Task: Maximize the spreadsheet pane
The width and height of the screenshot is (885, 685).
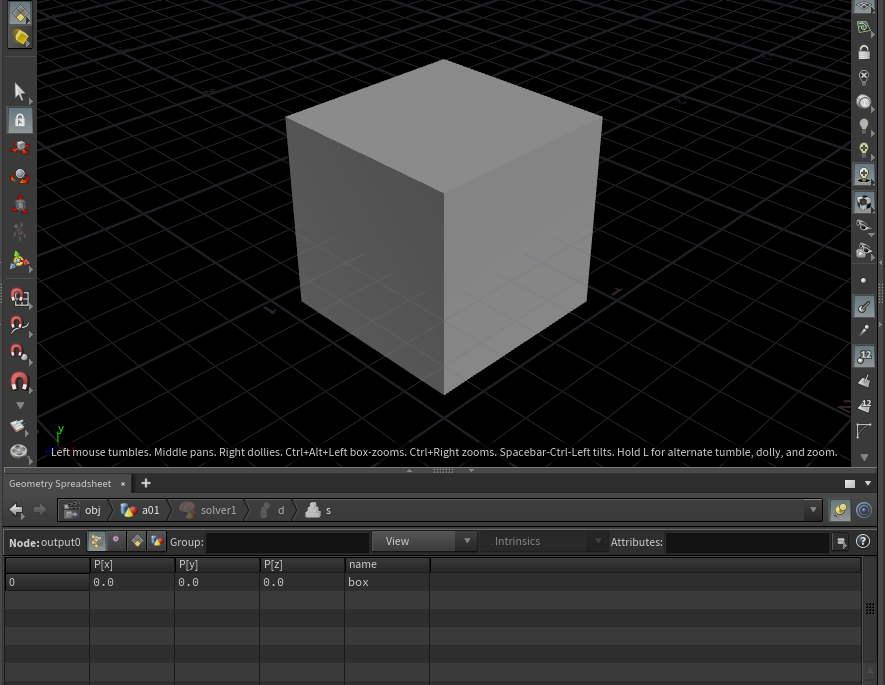Action: pos(849,484)
